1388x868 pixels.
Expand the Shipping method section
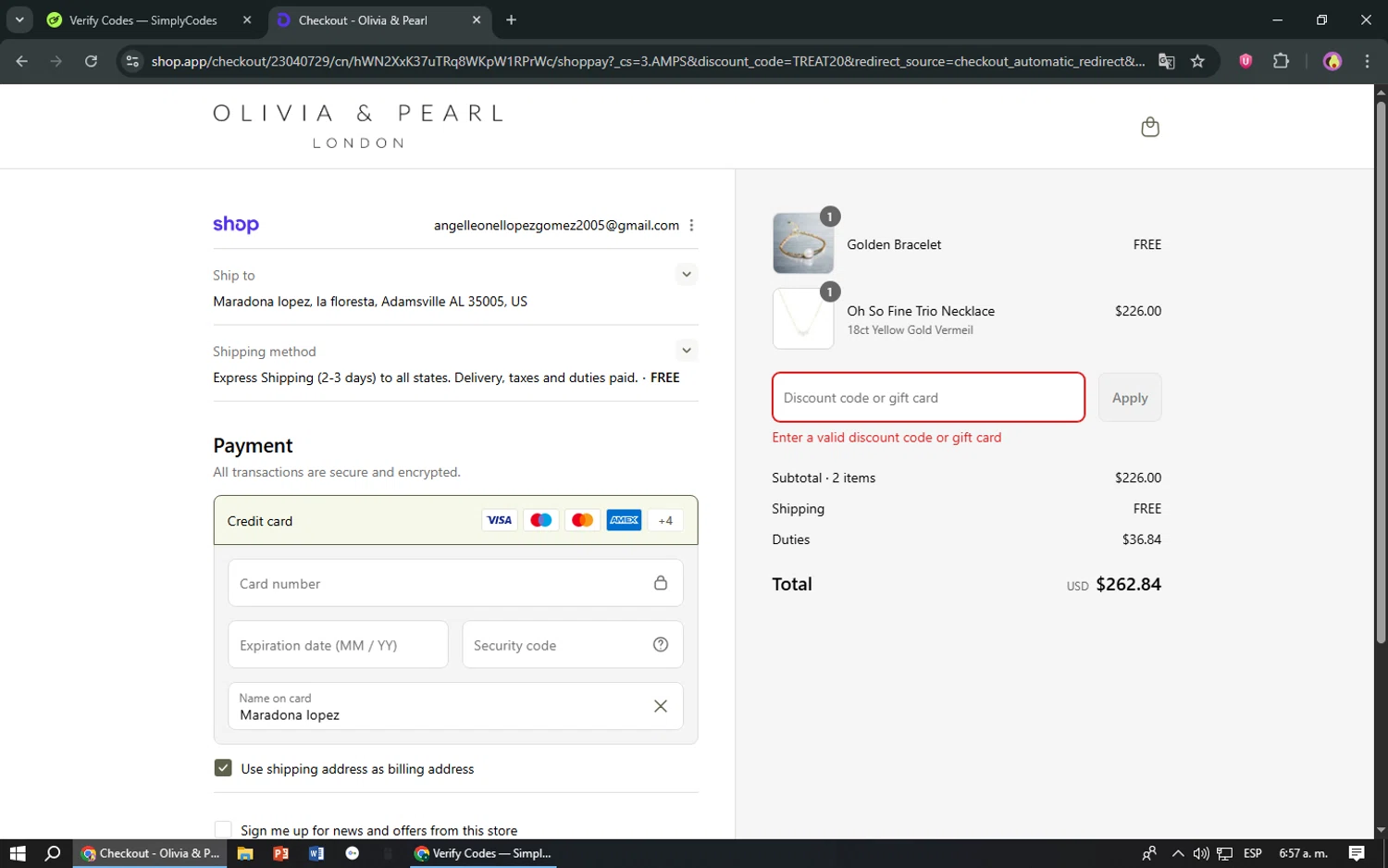tap(686, 350)
